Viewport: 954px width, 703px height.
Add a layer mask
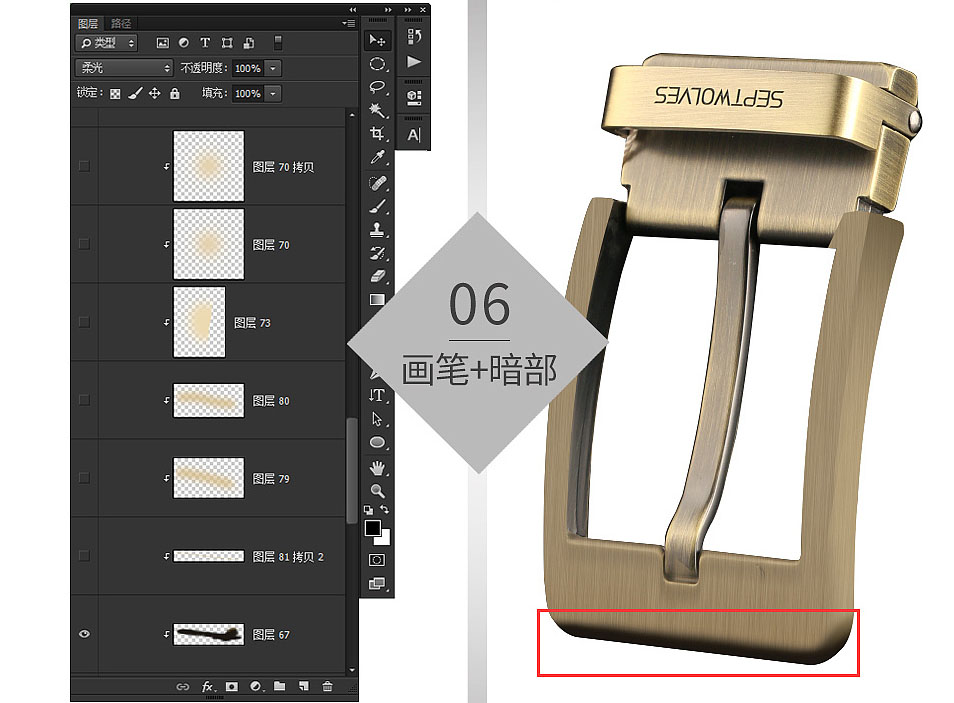coord(232,687)
